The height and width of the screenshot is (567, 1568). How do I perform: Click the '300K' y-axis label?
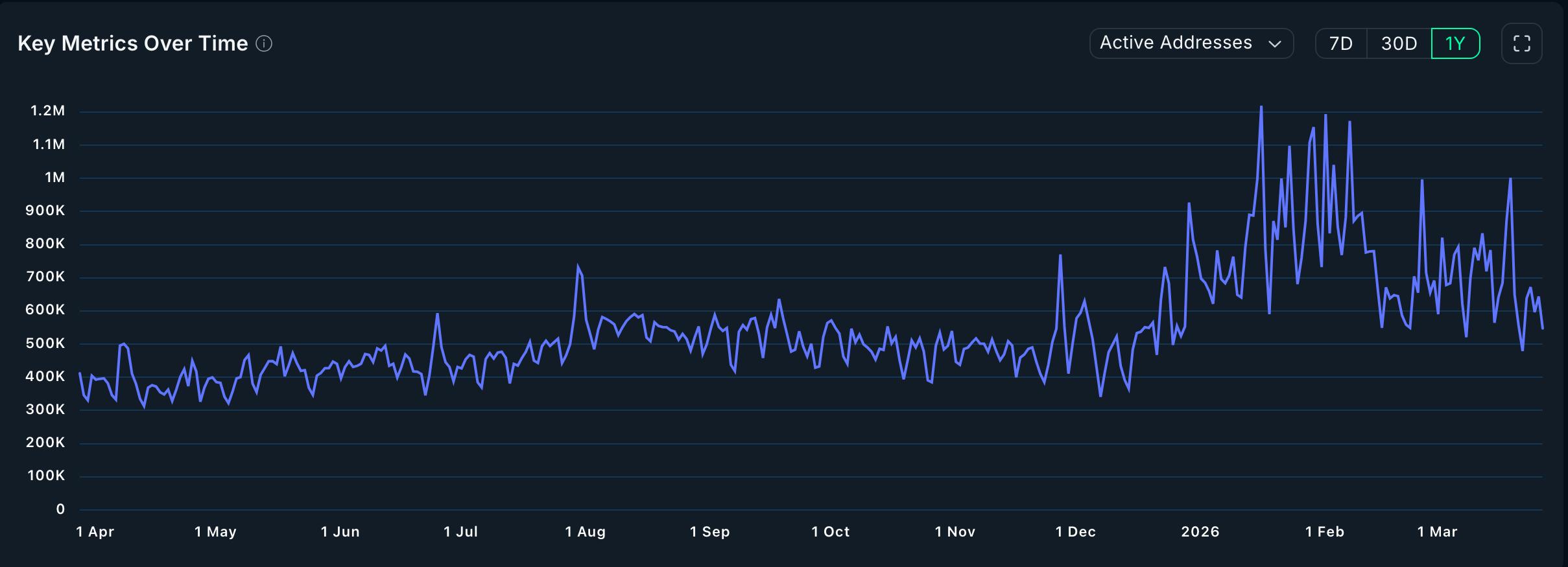point(45,410)
